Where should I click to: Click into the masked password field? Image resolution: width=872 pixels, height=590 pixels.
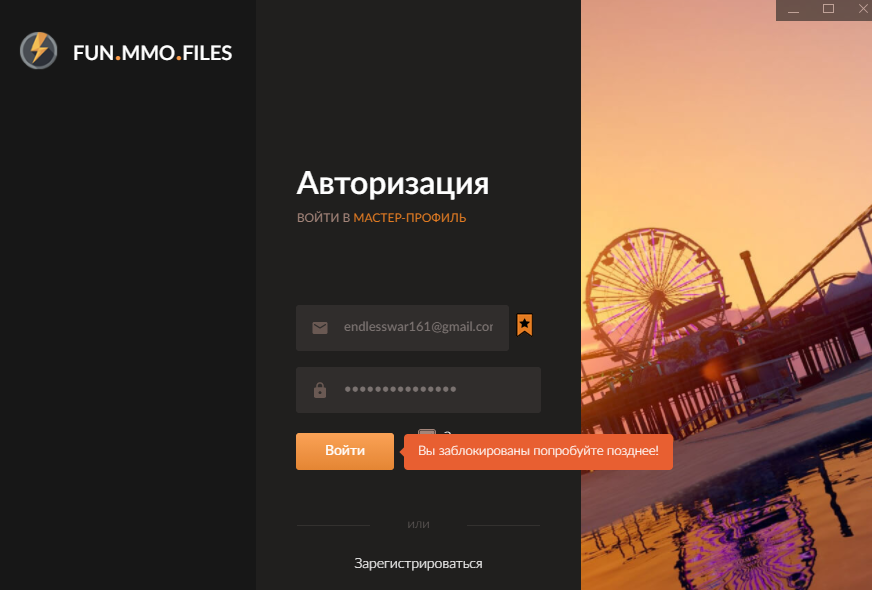pyautogui.click(x=430, y=390)
